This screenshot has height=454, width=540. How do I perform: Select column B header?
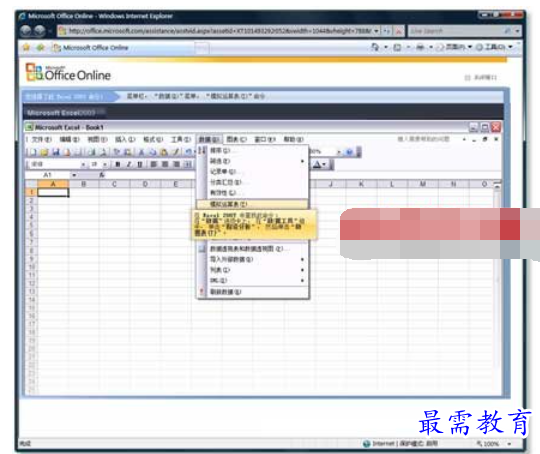pyautogui.click(x=84, y=184)
